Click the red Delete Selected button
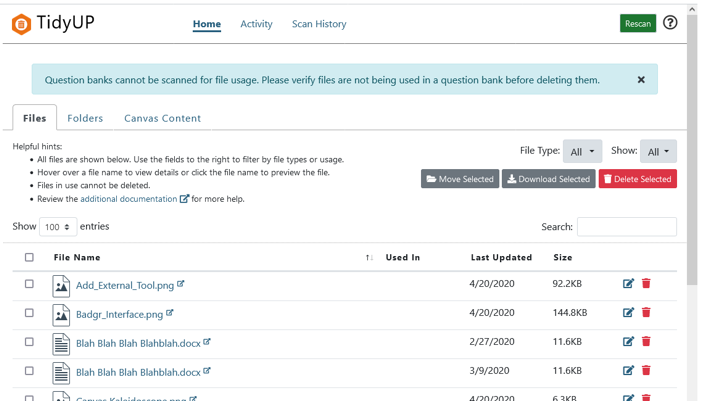701x409 pixels. click(x=637, y=179)
